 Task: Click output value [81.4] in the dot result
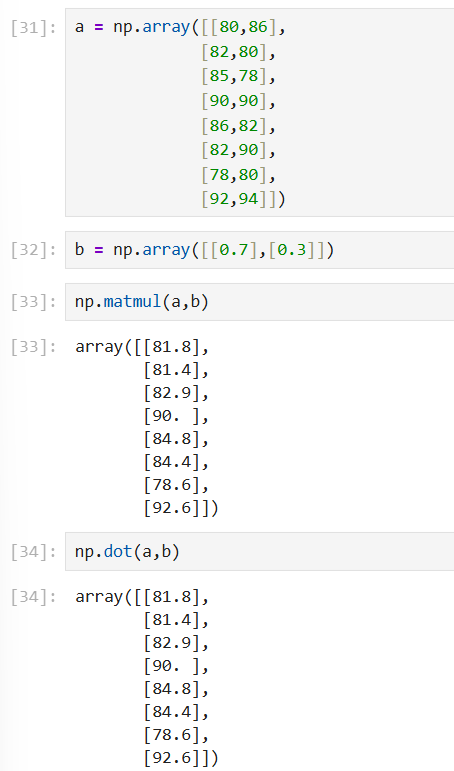tap(172, 620)
